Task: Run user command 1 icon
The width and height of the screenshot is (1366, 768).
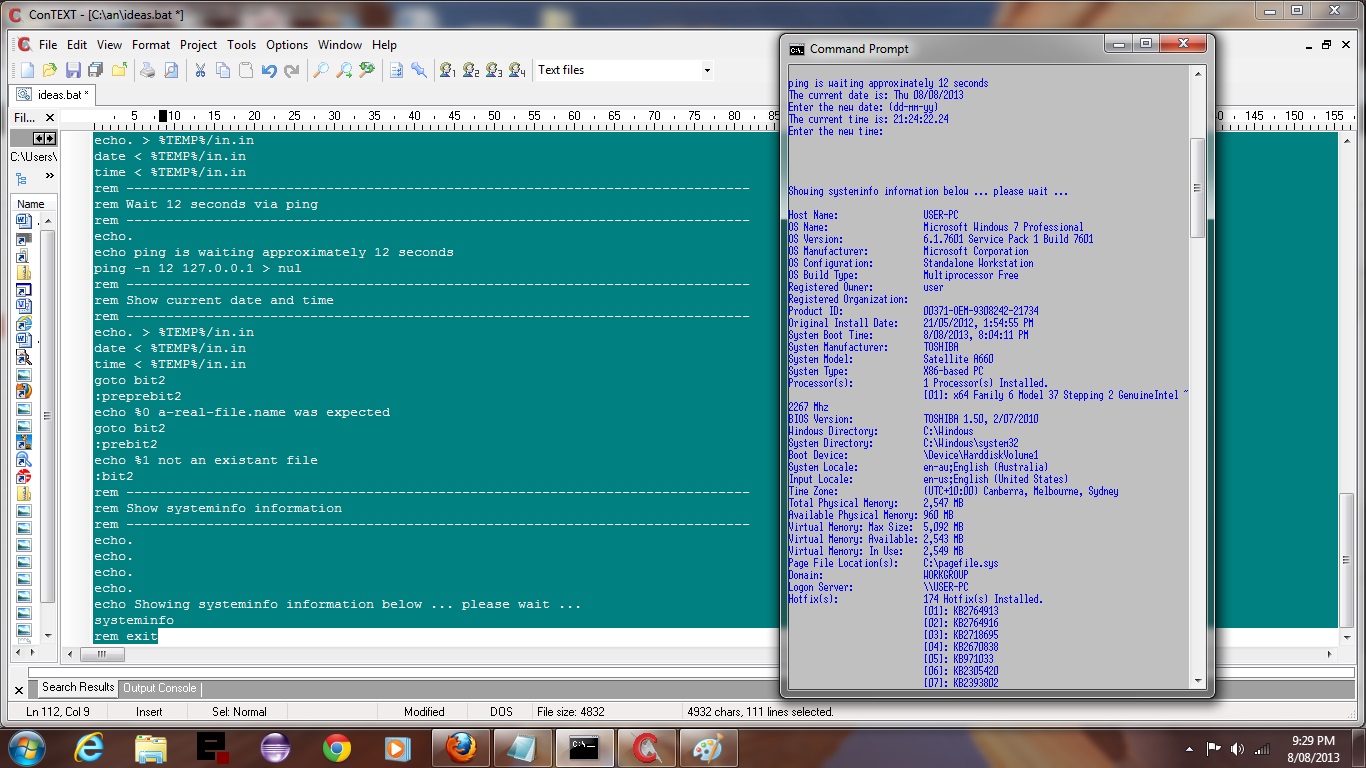Action: click(x=447, y=70)
